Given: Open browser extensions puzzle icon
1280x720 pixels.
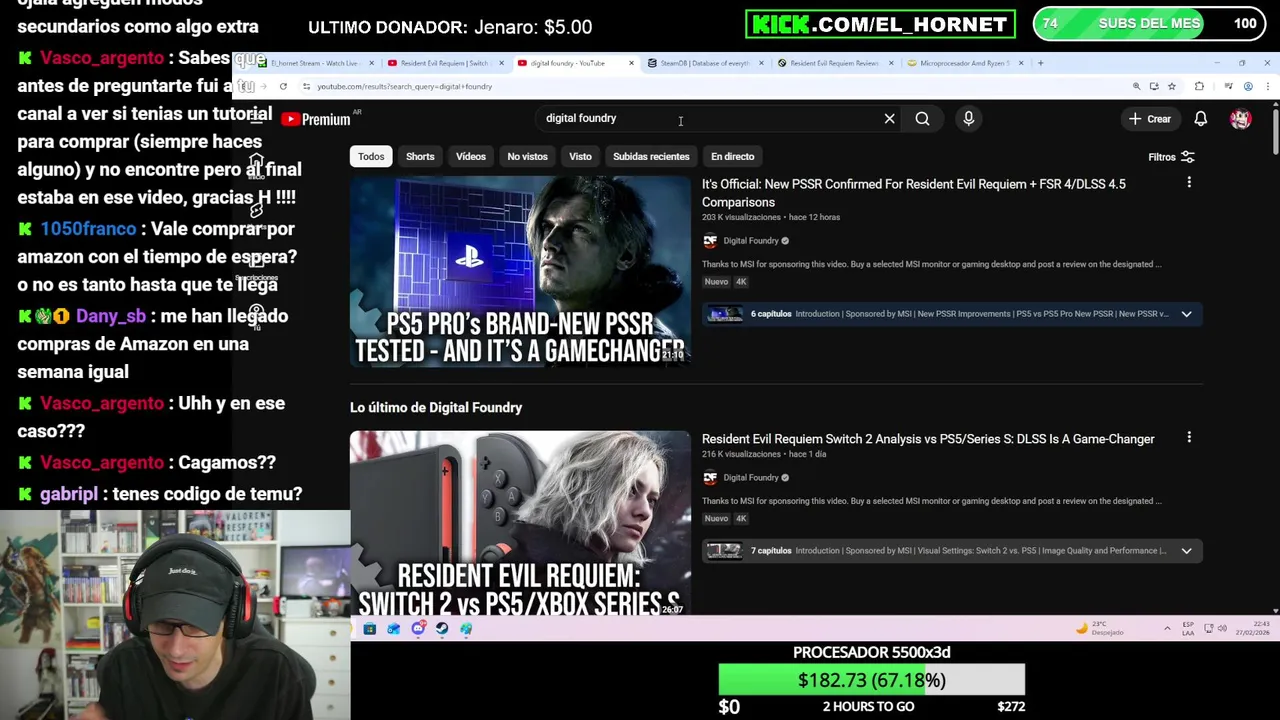Looking at the screenshot, I should pyautogui.click(x=1199, y=86).
